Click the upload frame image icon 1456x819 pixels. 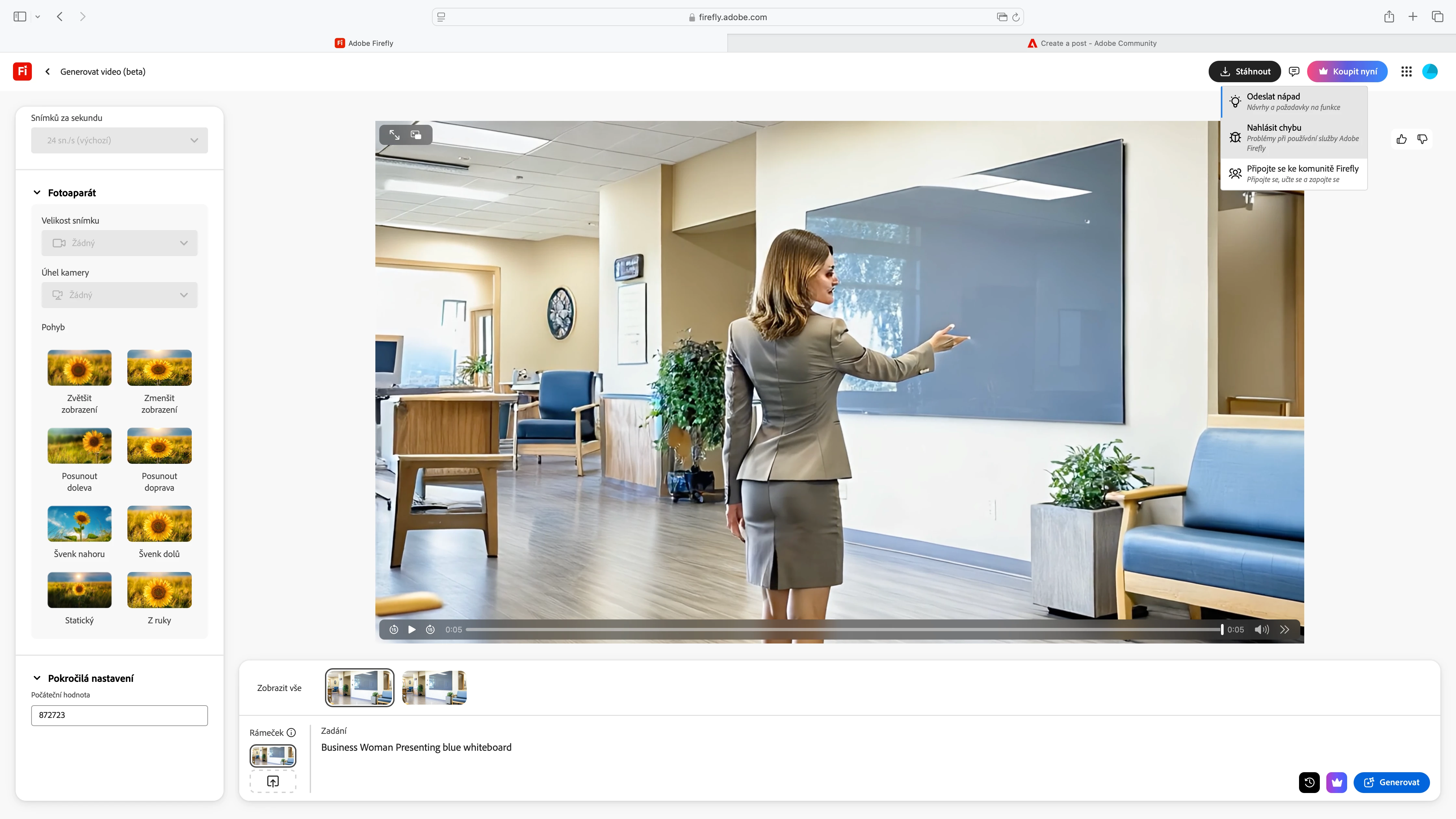tap(273, 781)
